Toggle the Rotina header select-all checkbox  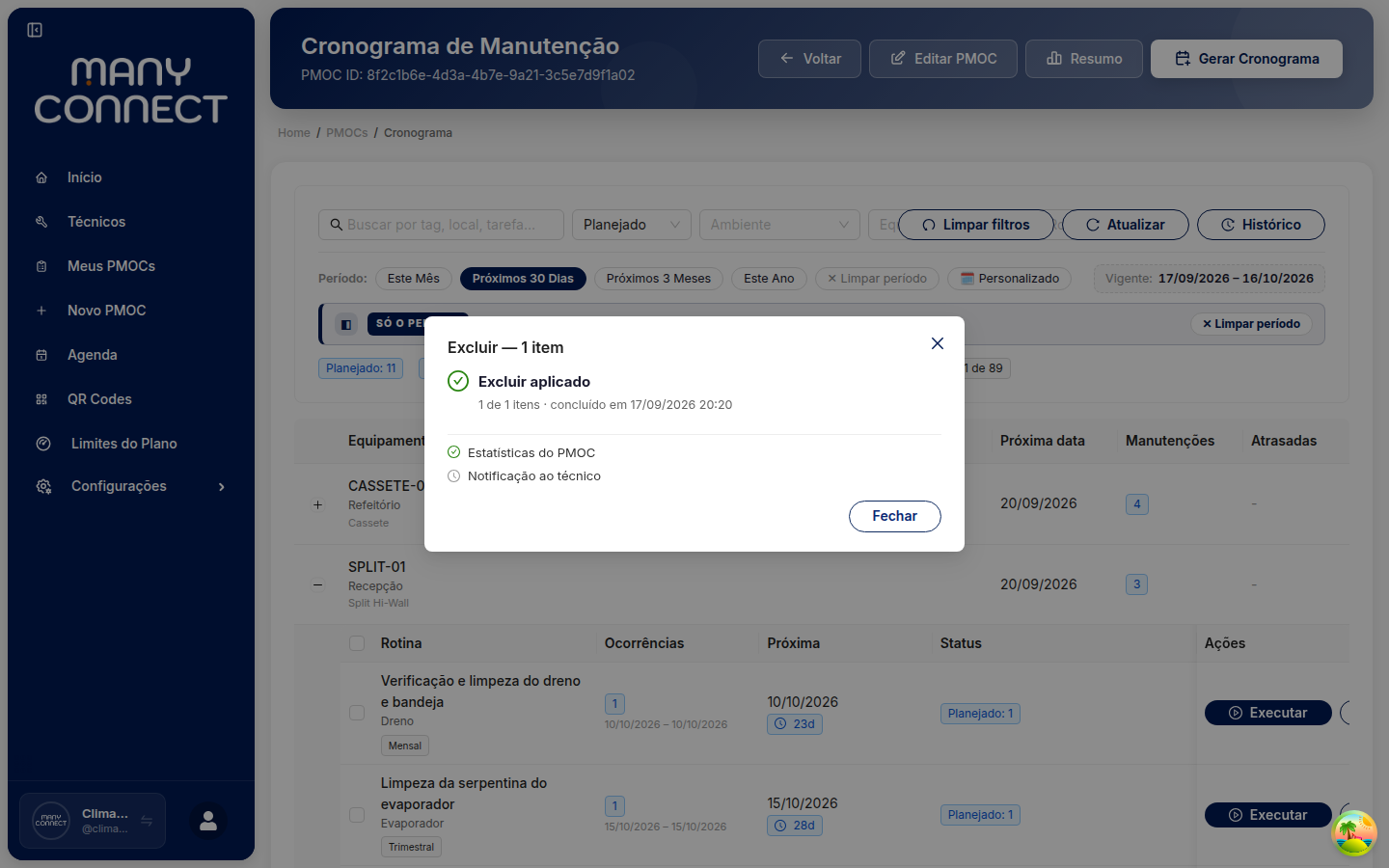(x=357, y=643)
